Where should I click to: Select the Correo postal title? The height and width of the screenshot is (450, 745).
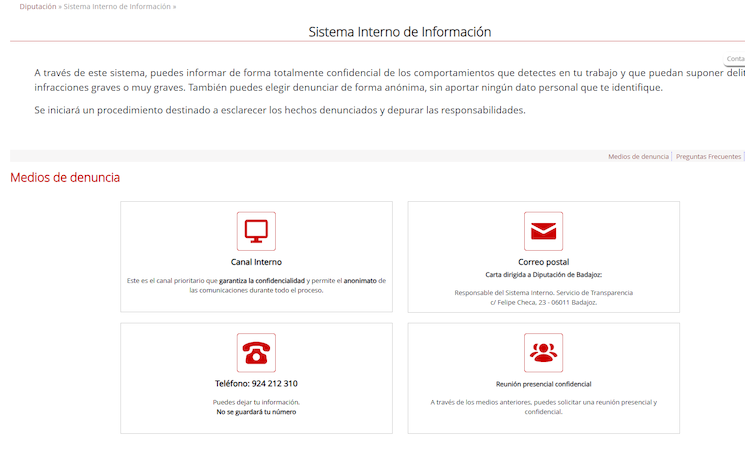(543, 262)
